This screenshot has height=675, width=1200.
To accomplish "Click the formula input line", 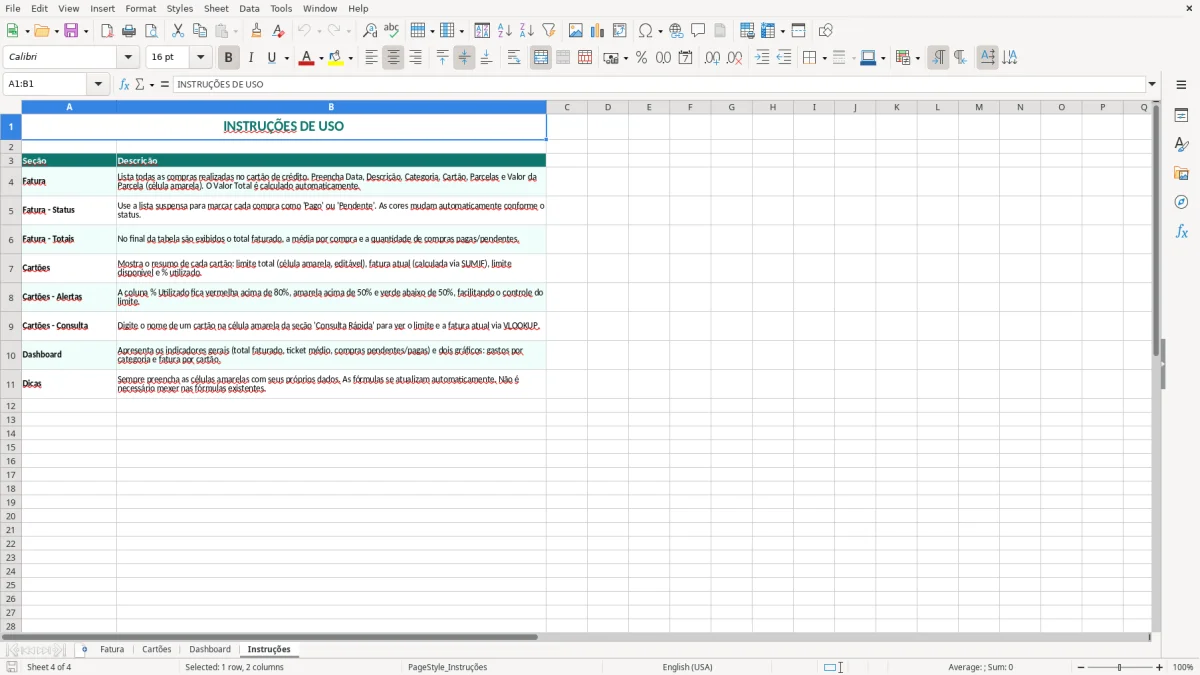I will pyautogui.click(x=658, y=84).
